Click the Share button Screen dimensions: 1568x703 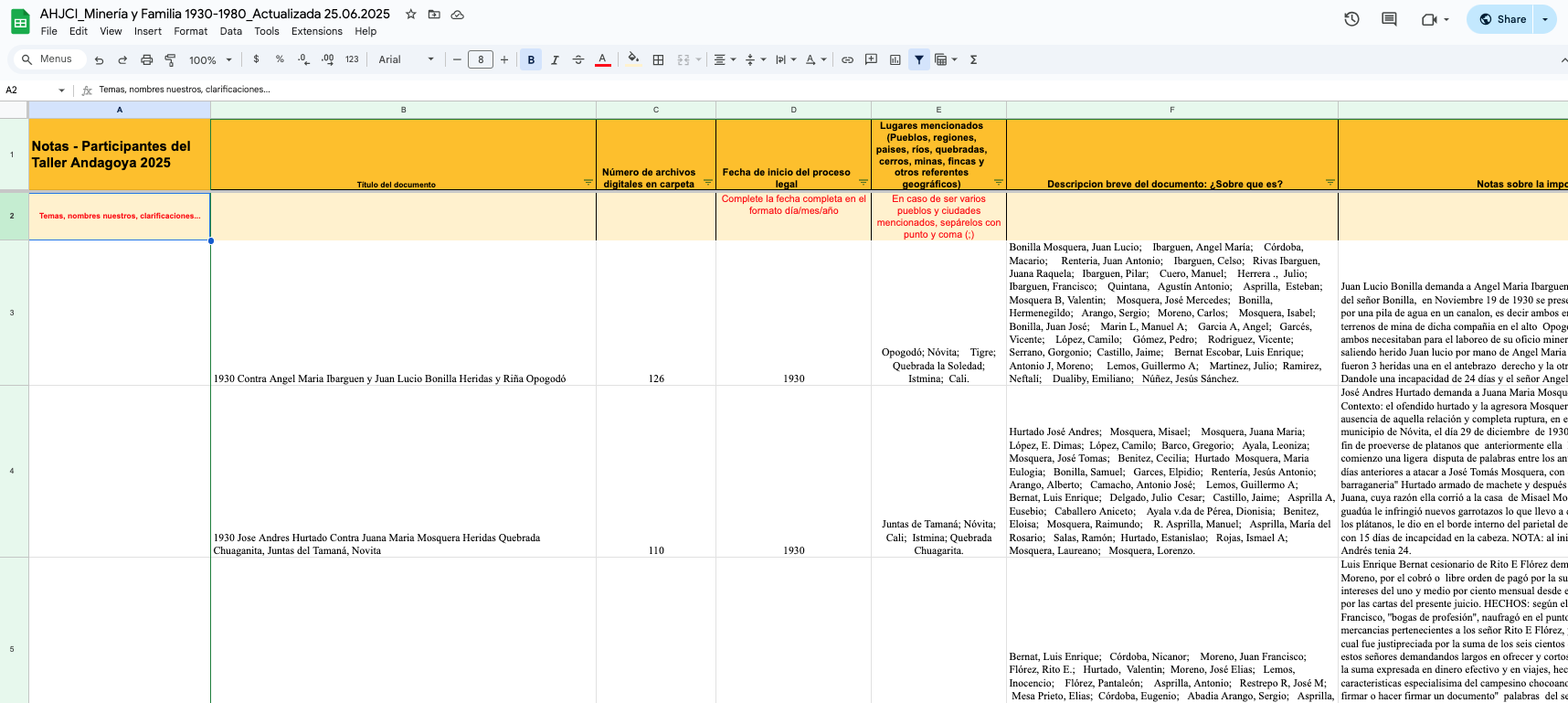(x=1502, y=19)
